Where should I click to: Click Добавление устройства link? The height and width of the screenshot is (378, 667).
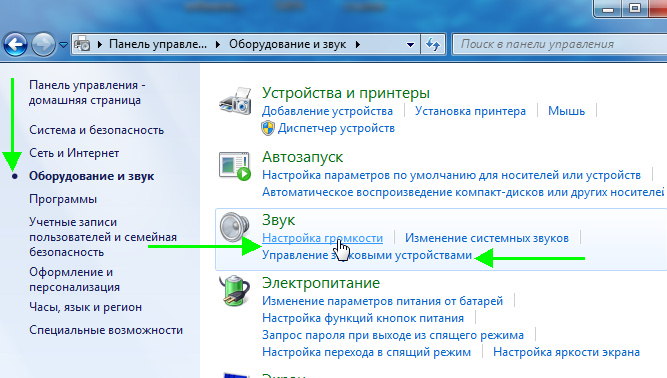[327, 111]
